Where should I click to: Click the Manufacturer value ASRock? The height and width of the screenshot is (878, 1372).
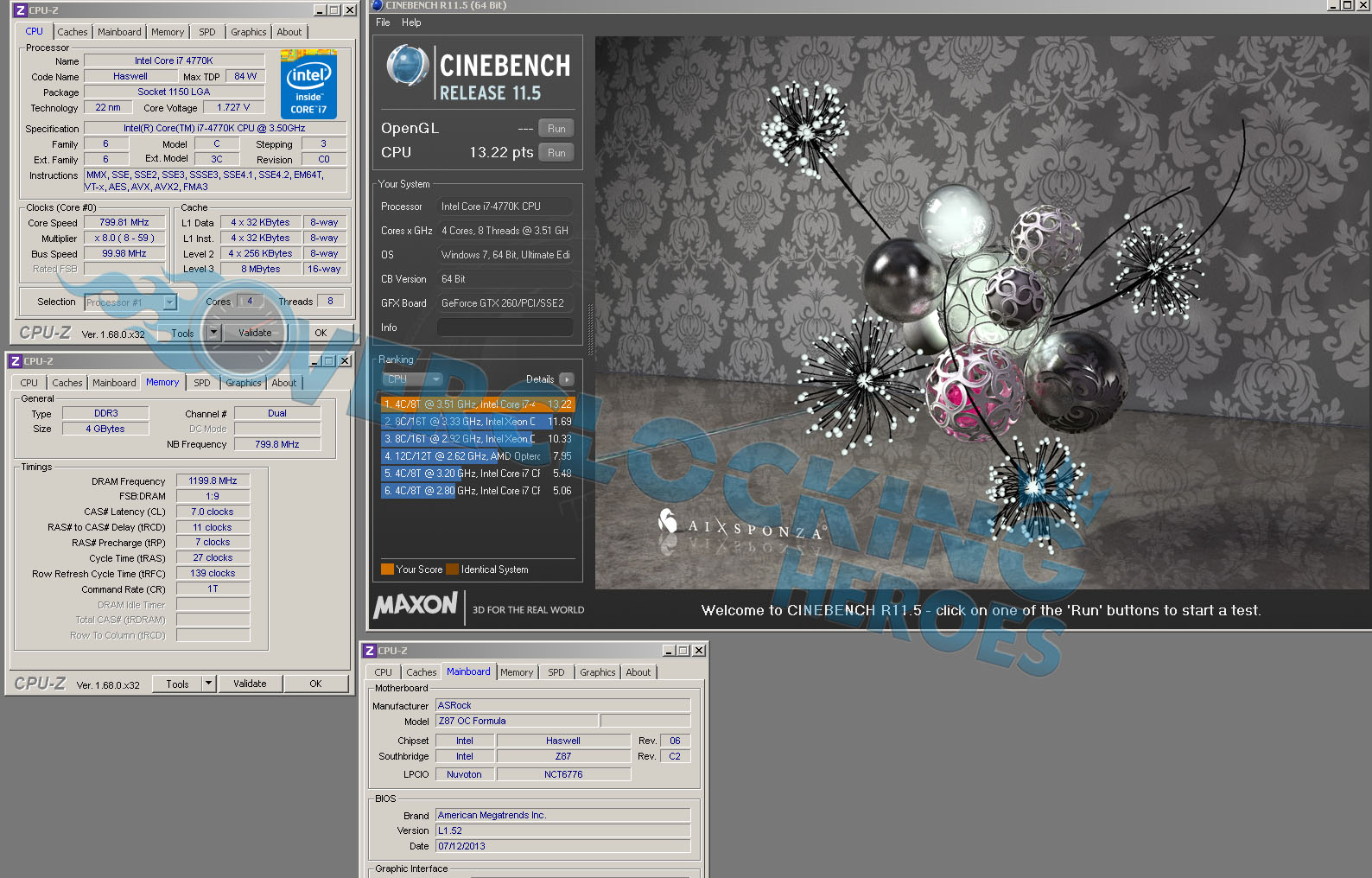[562, 706]
